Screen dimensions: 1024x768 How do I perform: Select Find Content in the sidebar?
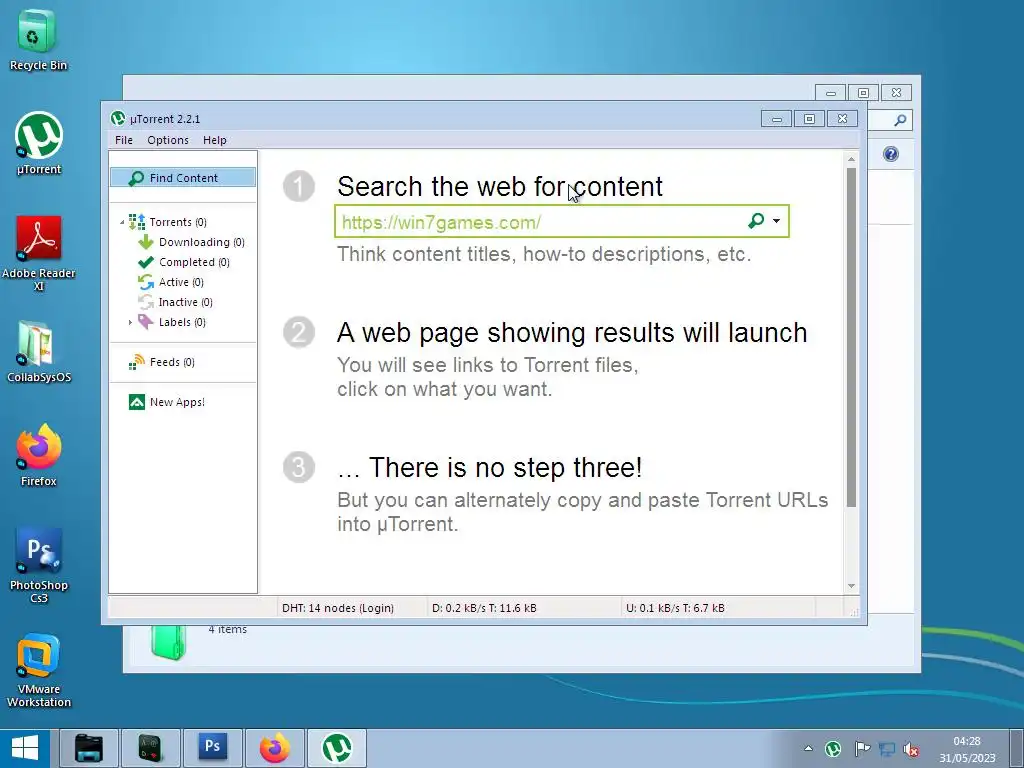click(x=183, y=178)
